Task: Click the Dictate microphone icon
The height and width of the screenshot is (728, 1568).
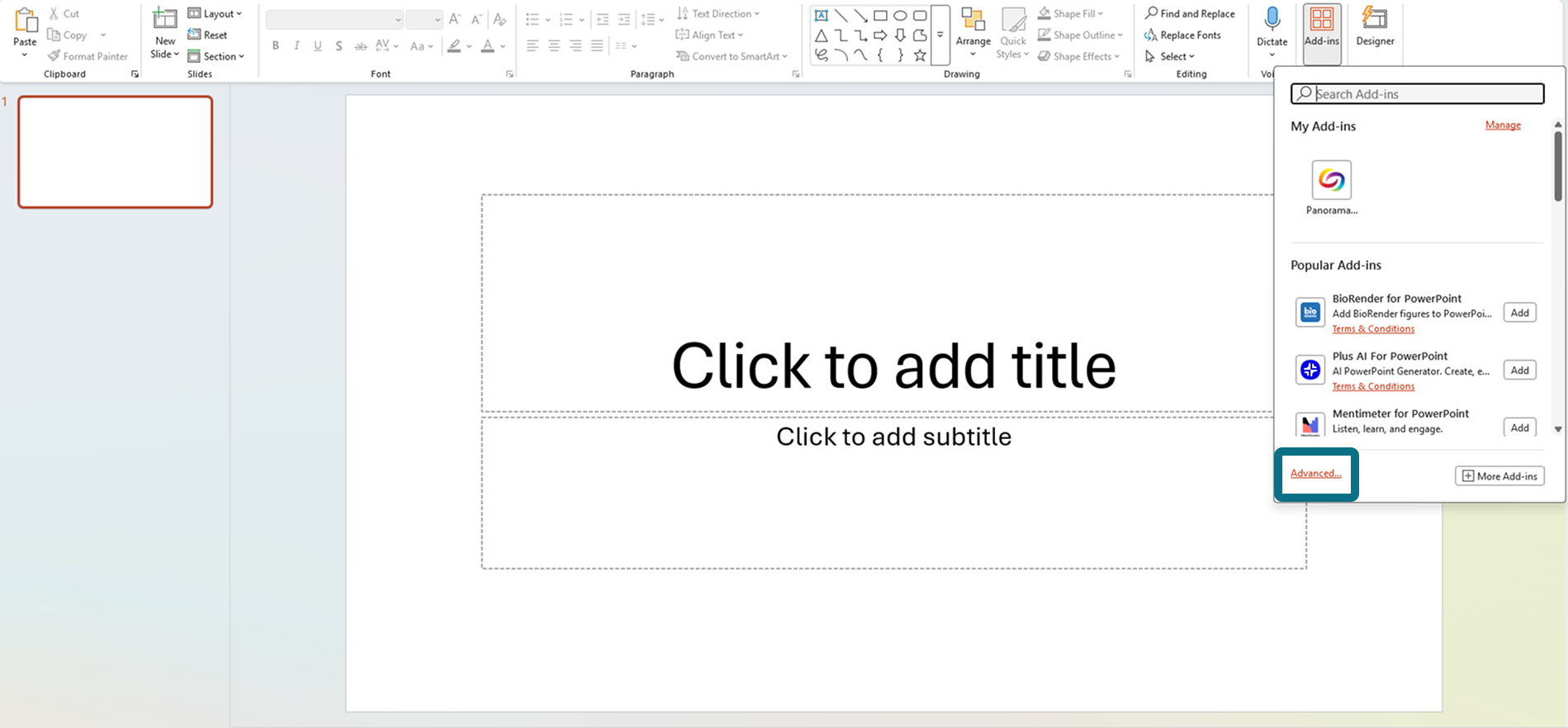Action: coord(1272,18)
